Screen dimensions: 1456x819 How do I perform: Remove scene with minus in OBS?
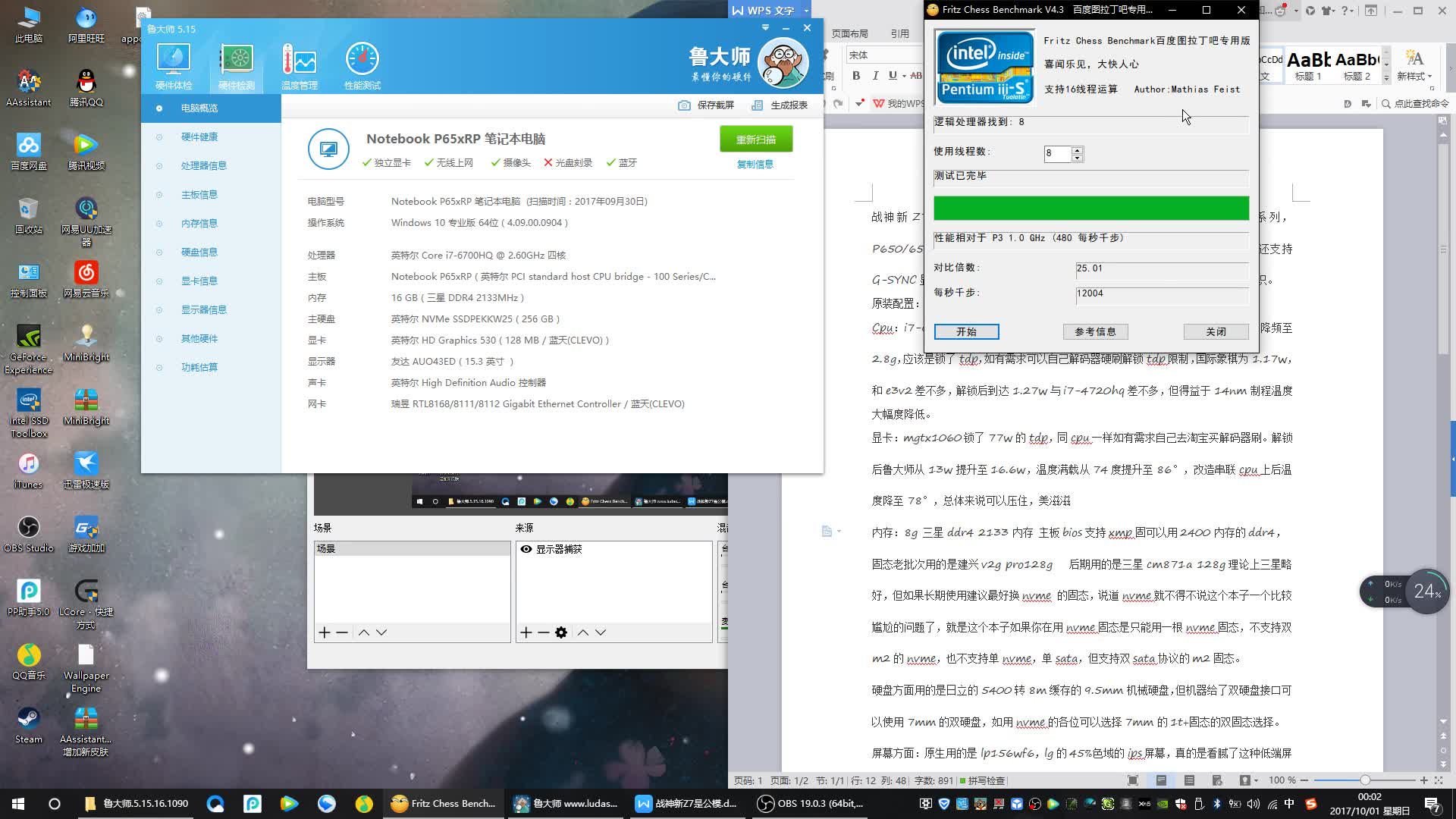coord(342,632)
